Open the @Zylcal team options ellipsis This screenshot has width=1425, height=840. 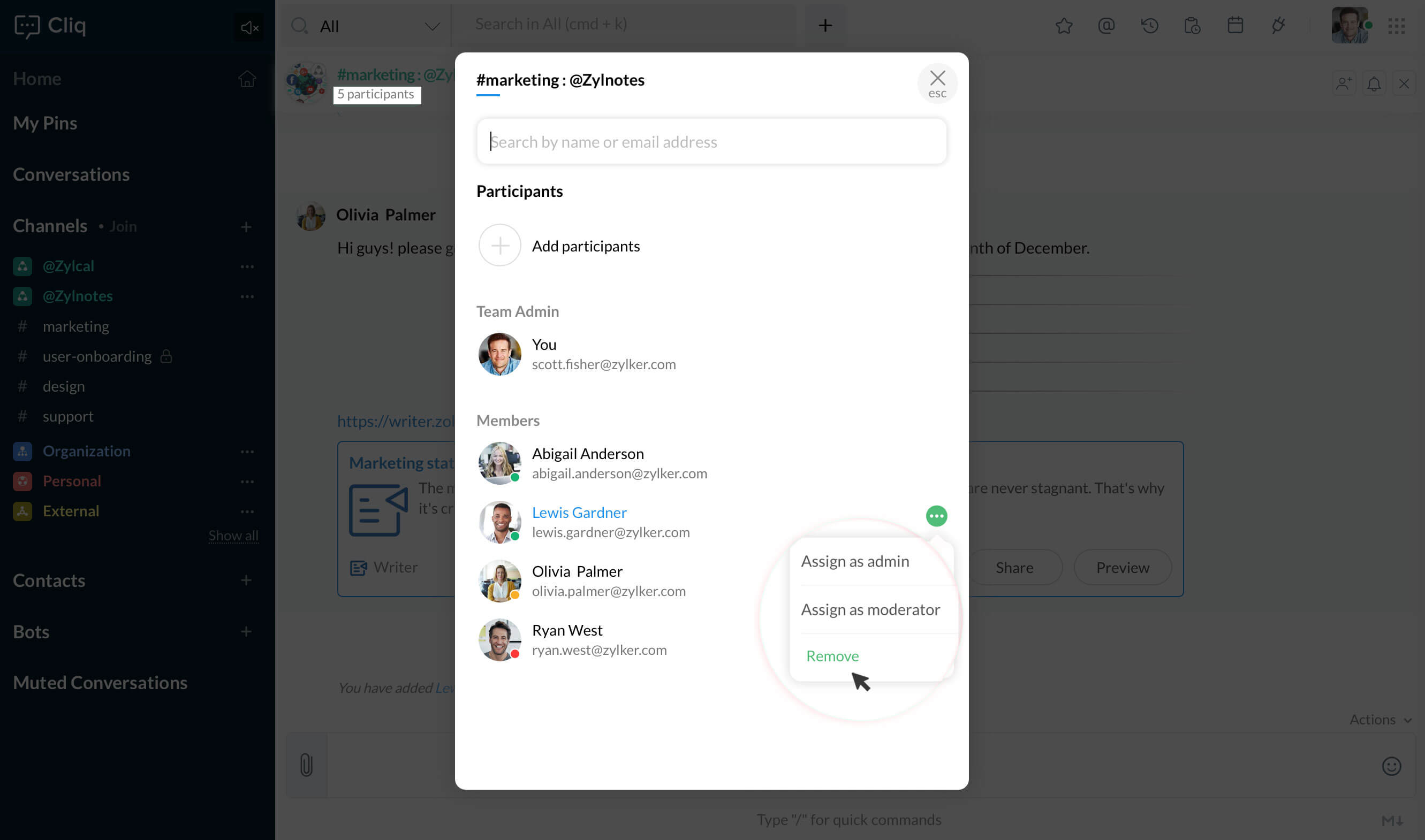[247, 266]
